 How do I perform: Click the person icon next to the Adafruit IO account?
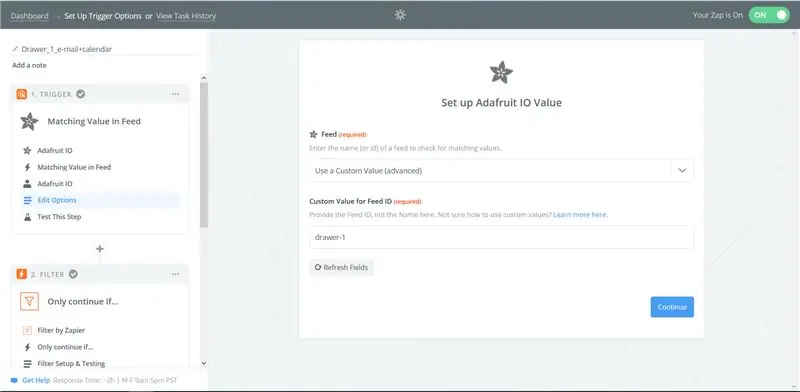tap(28, 184)
